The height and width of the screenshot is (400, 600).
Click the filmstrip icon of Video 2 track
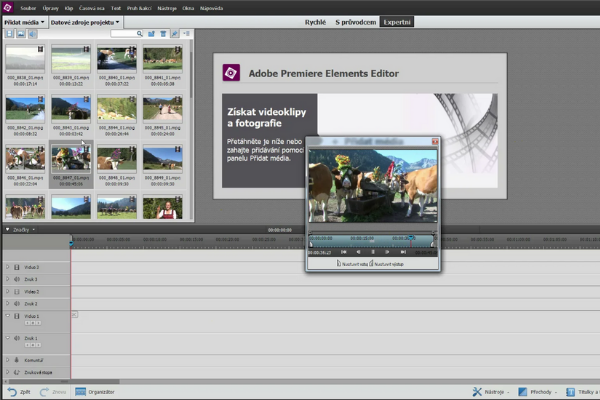tap(17, 292)
